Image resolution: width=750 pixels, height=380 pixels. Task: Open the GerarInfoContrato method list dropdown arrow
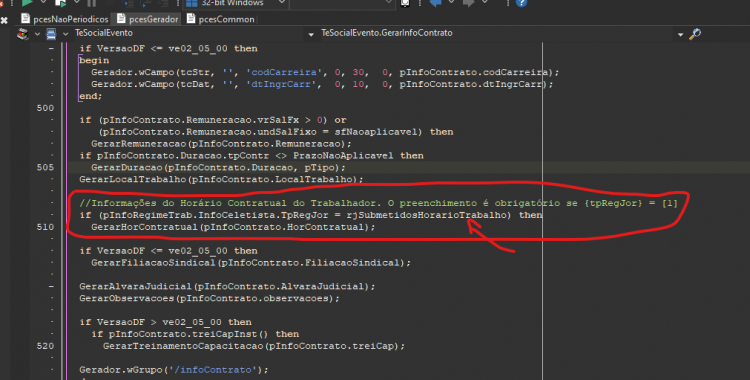tap(680, 34)
